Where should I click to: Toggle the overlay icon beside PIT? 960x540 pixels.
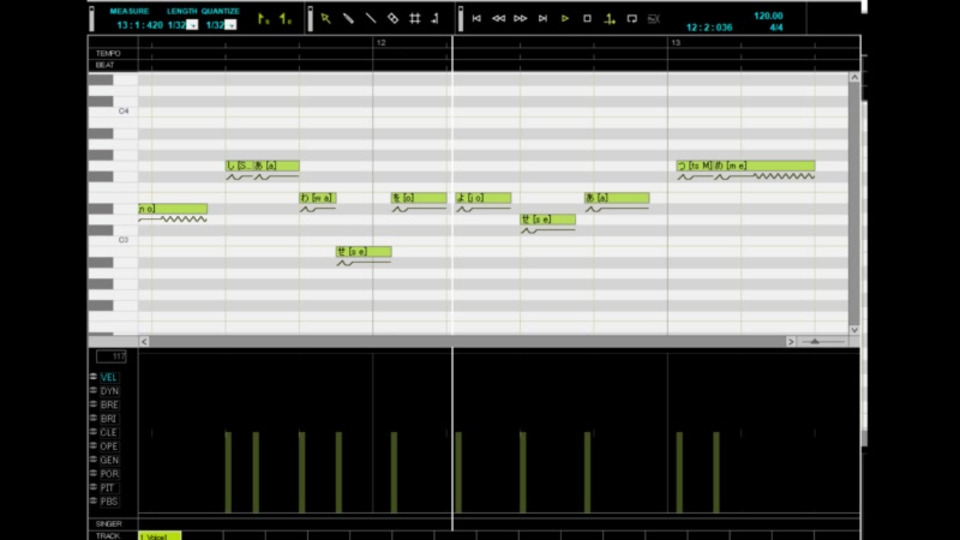click(x=94, y=487)
